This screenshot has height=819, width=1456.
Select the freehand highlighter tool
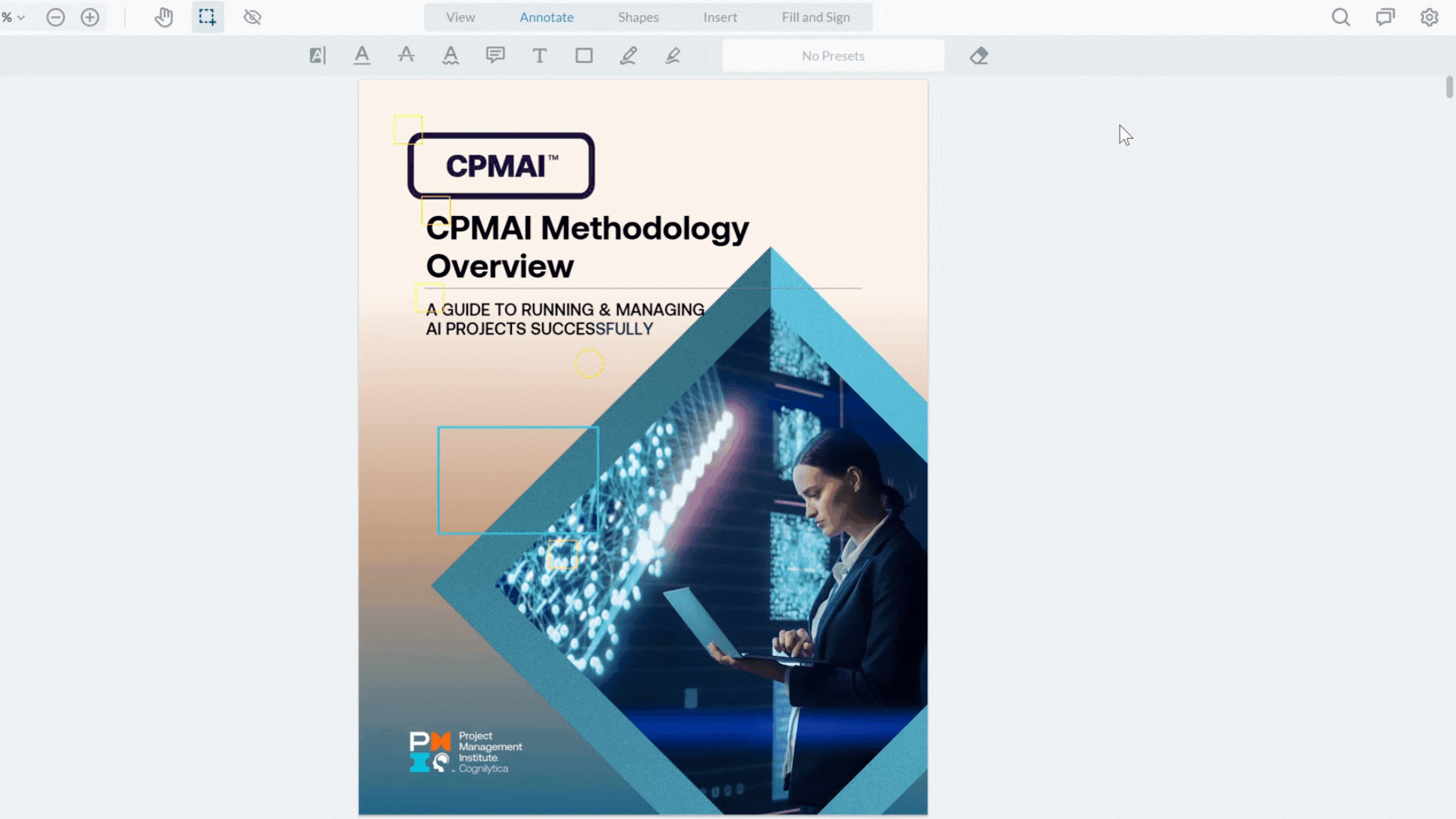click(x=673, y=55)
